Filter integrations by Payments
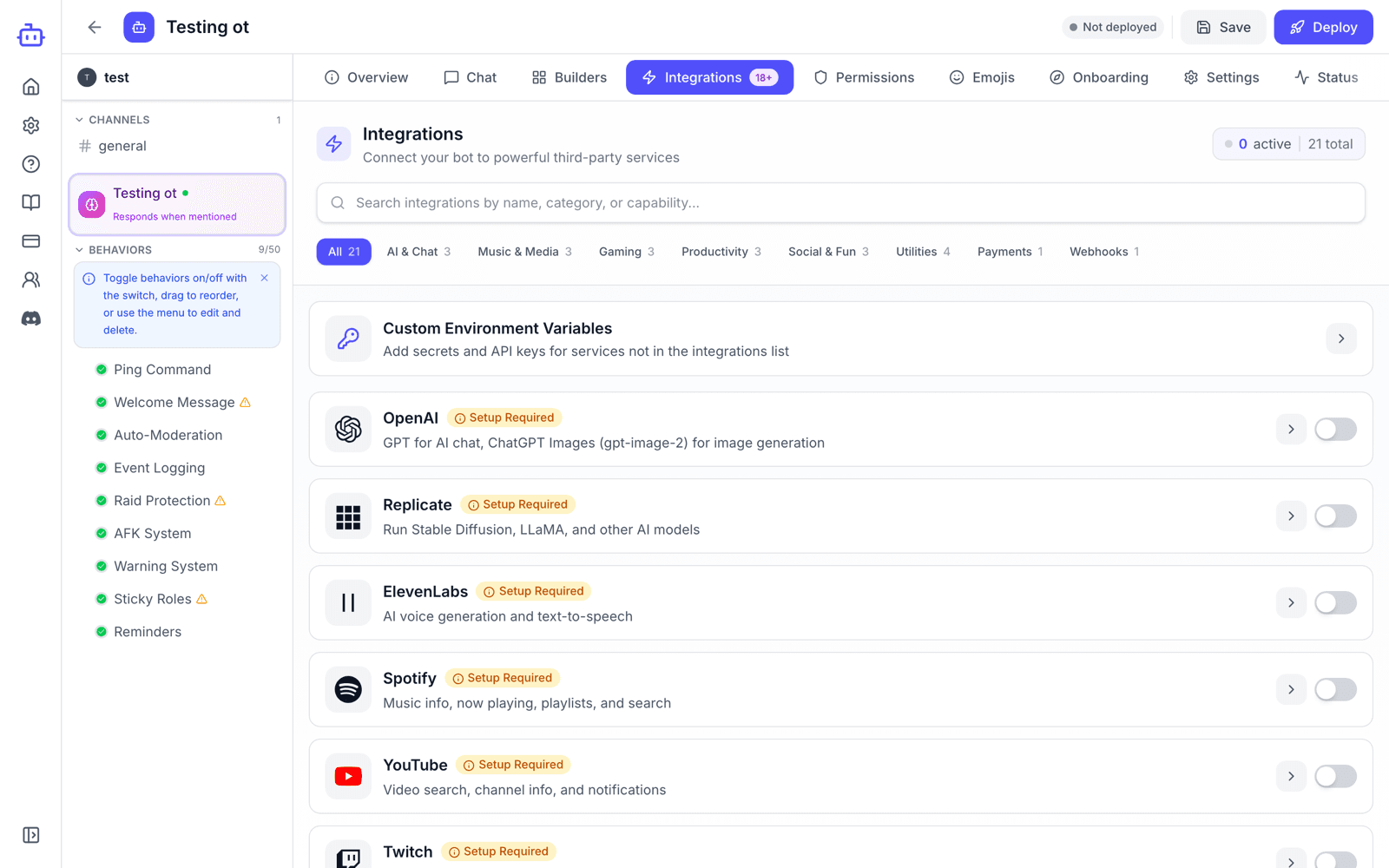This screenshot has height=868, width=1389. click(1010, 252)
